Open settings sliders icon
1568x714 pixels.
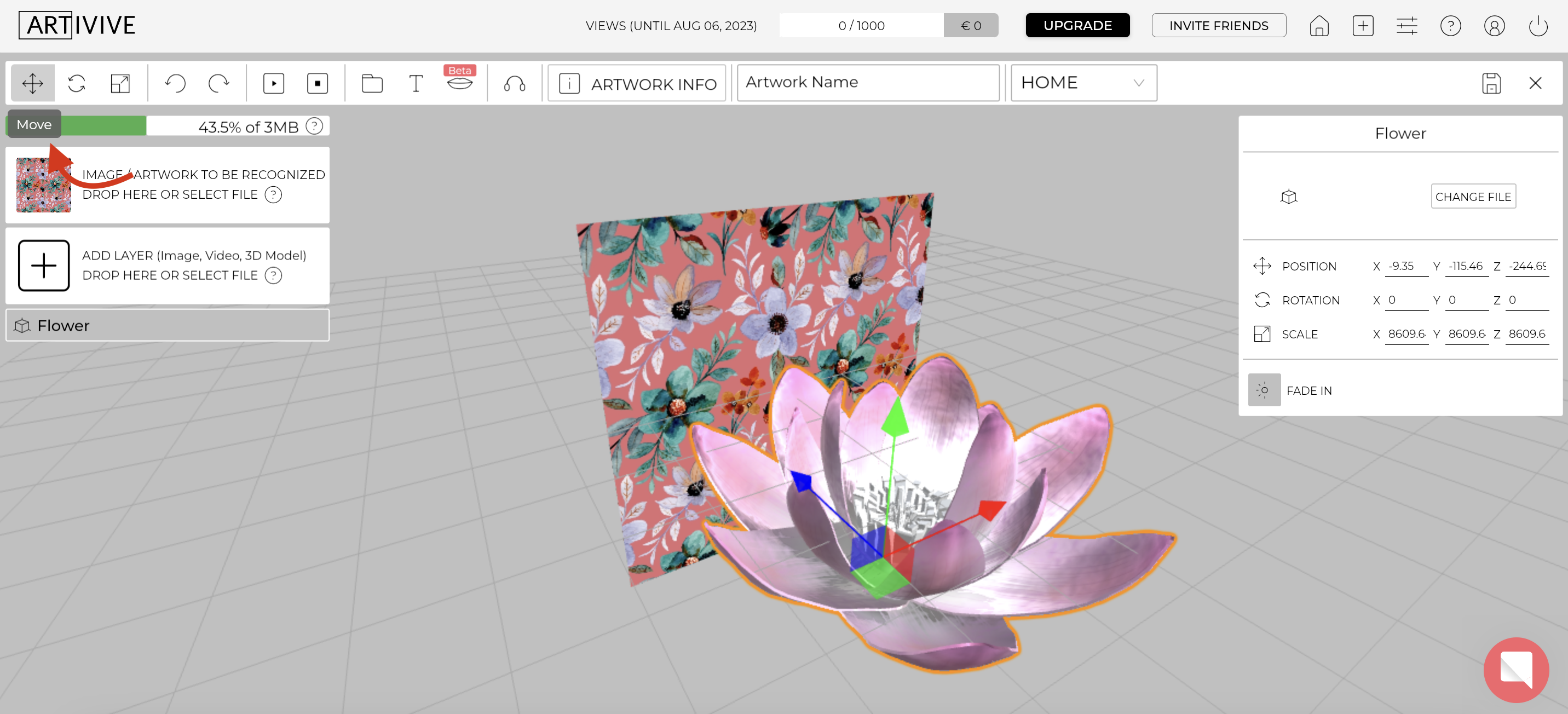pyautogui.click(x=1406, y=26)
